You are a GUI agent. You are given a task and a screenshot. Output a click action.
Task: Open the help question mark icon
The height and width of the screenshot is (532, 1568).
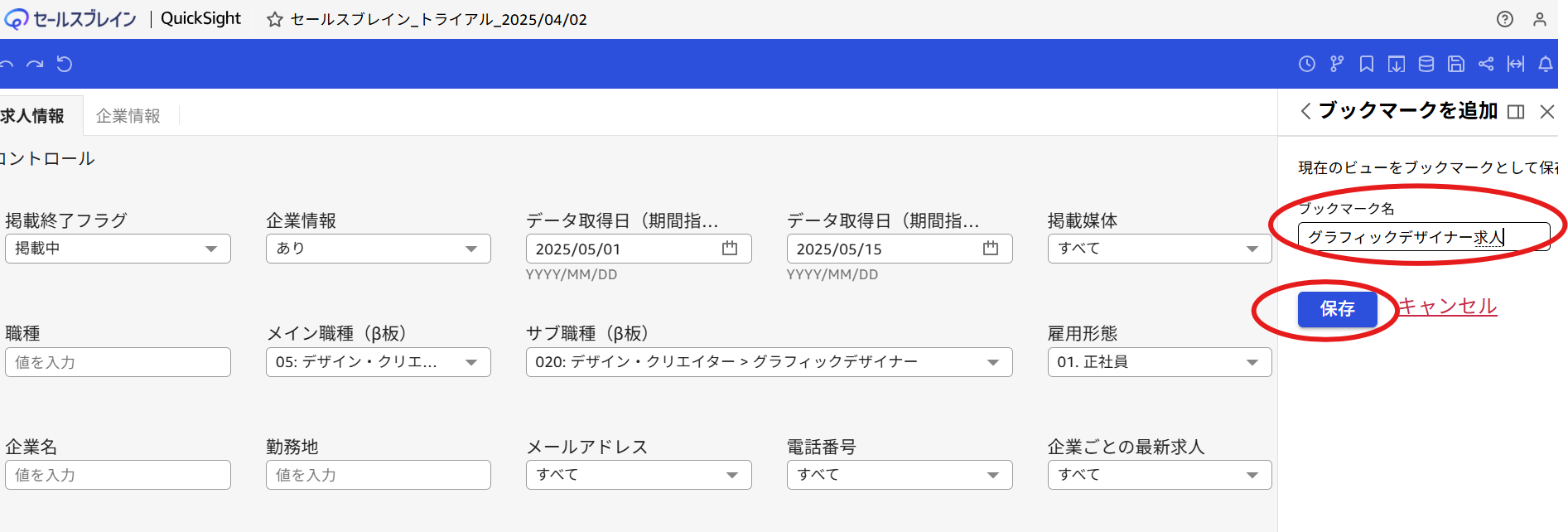tap(1505, 19)
